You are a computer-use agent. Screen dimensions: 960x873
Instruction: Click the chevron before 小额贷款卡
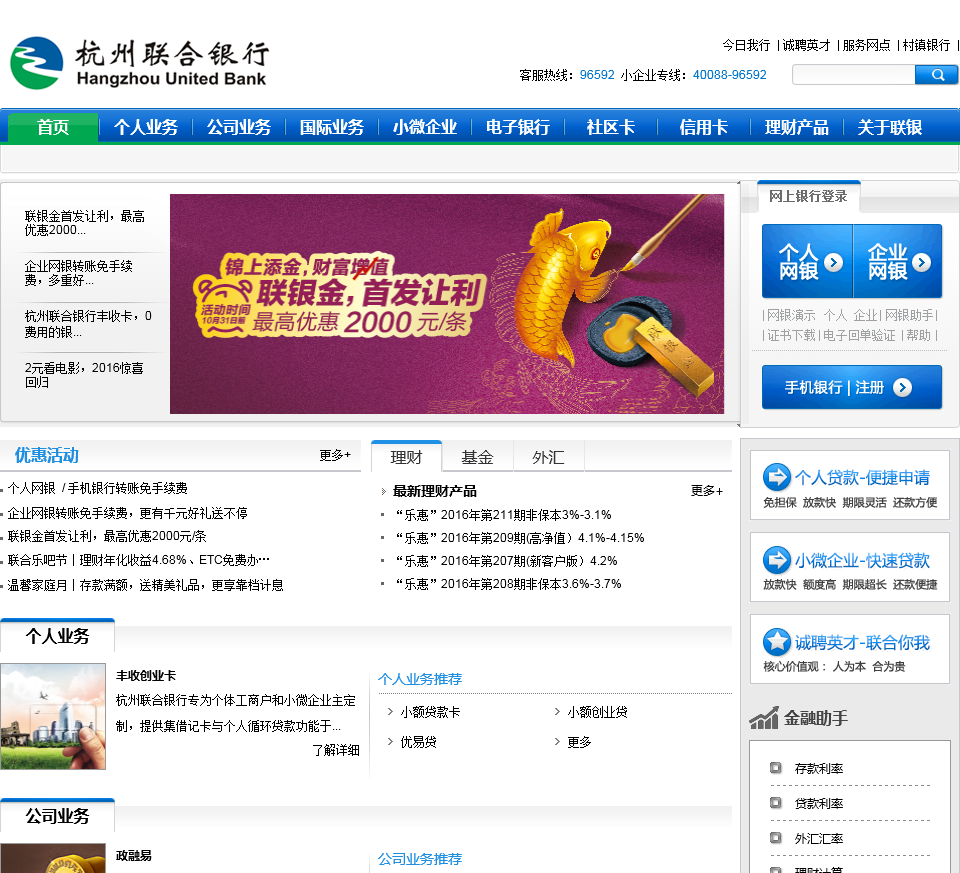390,711
